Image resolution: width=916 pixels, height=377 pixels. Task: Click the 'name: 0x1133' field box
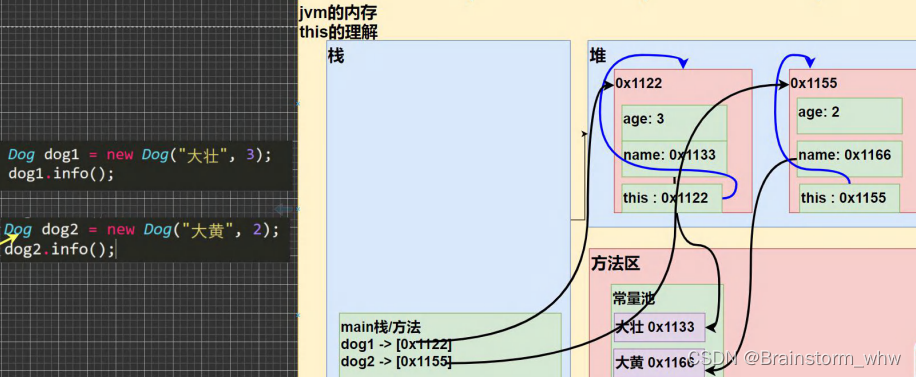[x=674, y=158]
